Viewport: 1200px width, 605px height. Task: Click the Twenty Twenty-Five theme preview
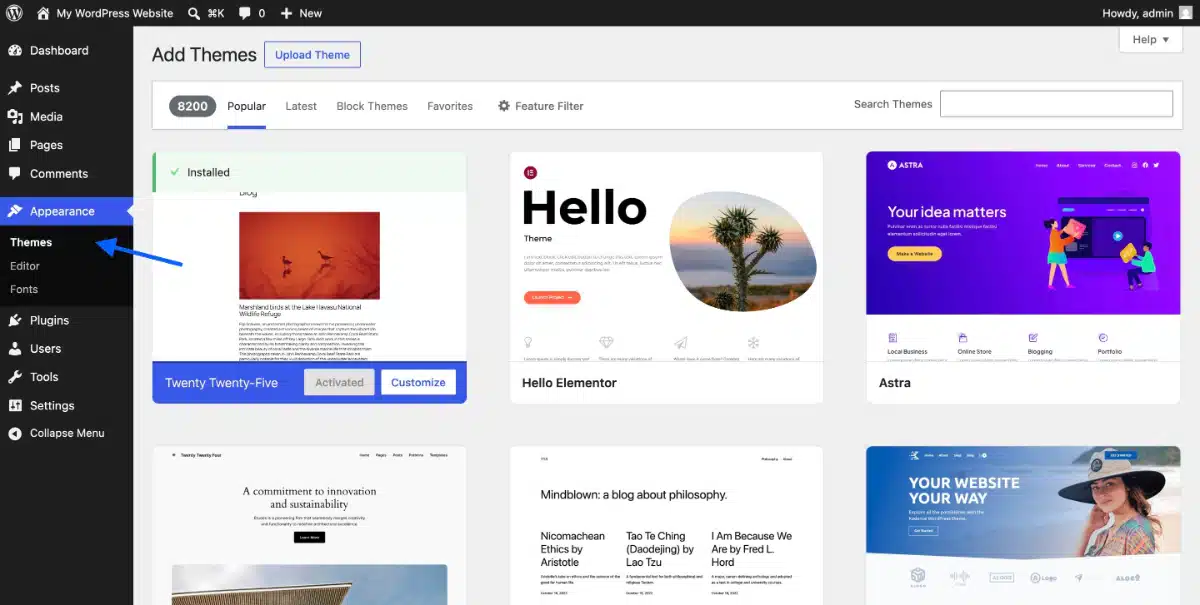point(309,277)
